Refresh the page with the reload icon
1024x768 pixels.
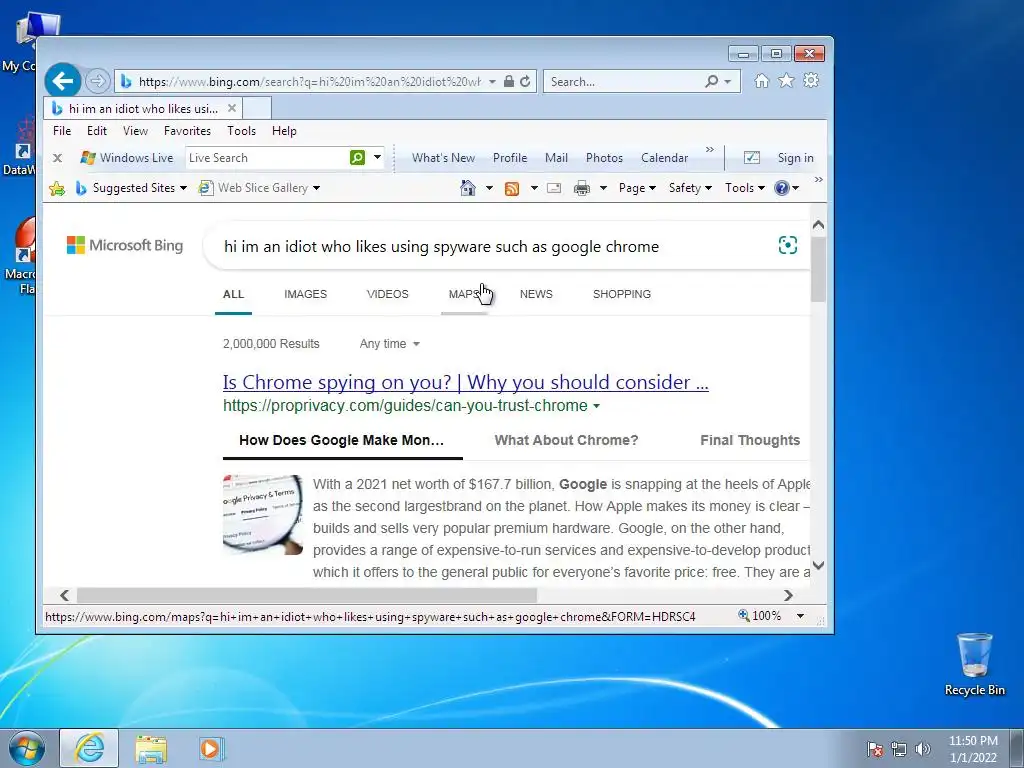(525, 82)
